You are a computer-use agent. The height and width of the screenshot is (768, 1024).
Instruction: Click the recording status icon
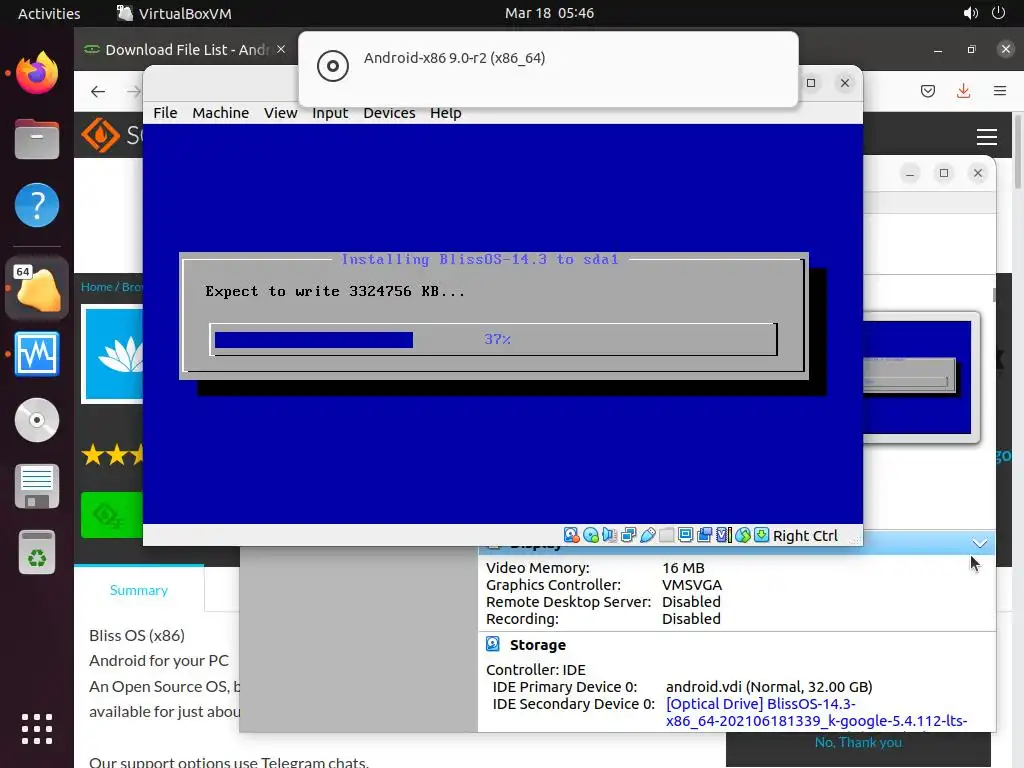[x=704, y=536]
